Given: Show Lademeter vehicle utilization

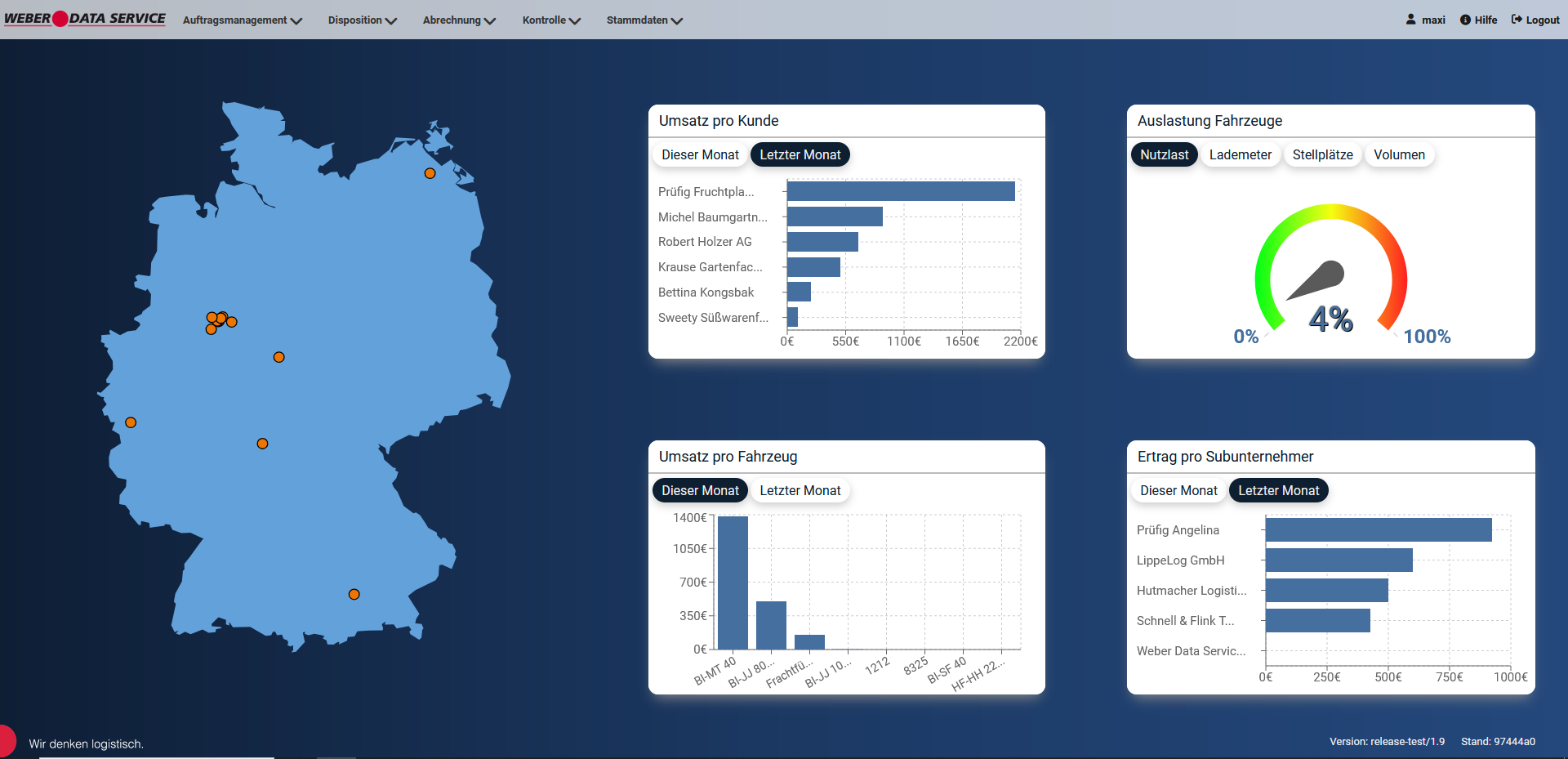Looking at the screenshot, I should 1240,154.
